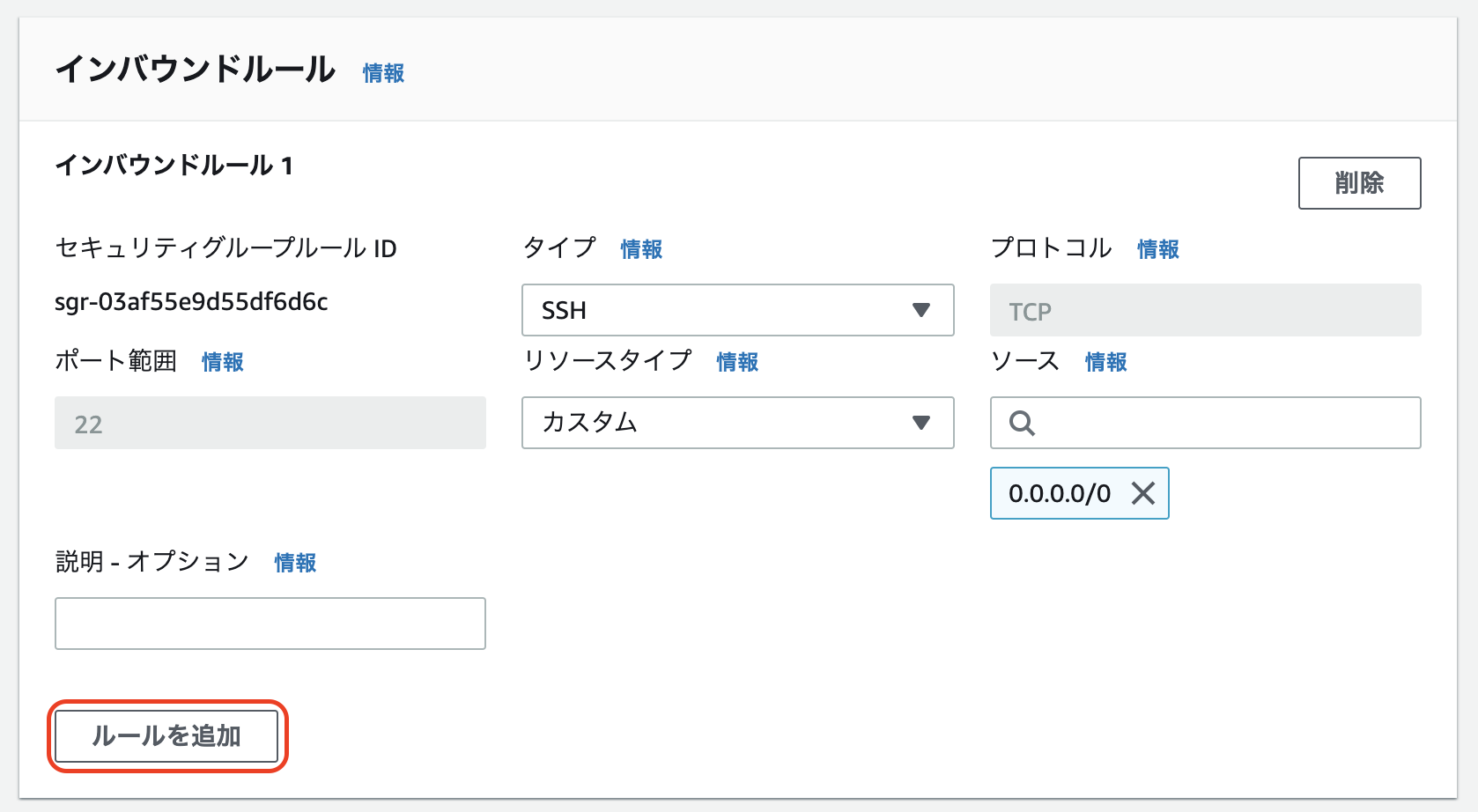Click the ルールを追加 button

click(x=166, y=735)
